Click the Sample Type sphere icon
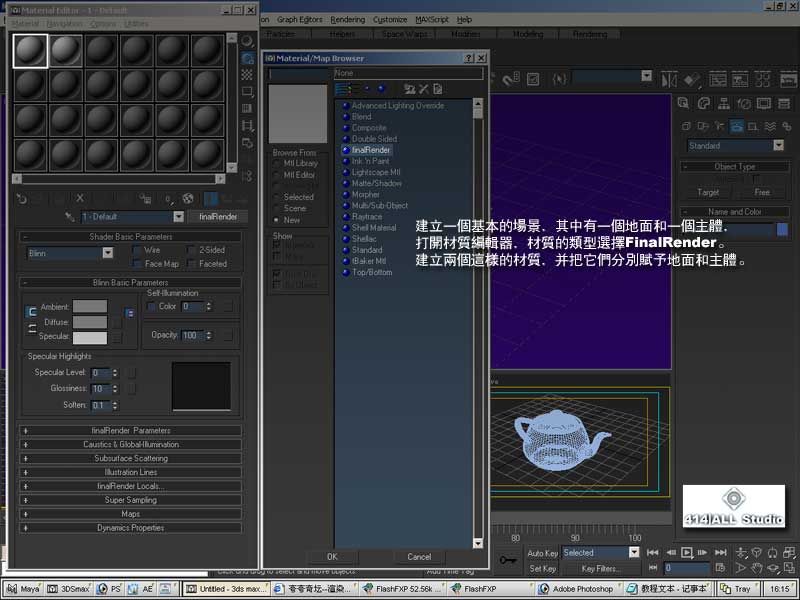This screenshot has width=800, height=600. [x=247, y=41]
